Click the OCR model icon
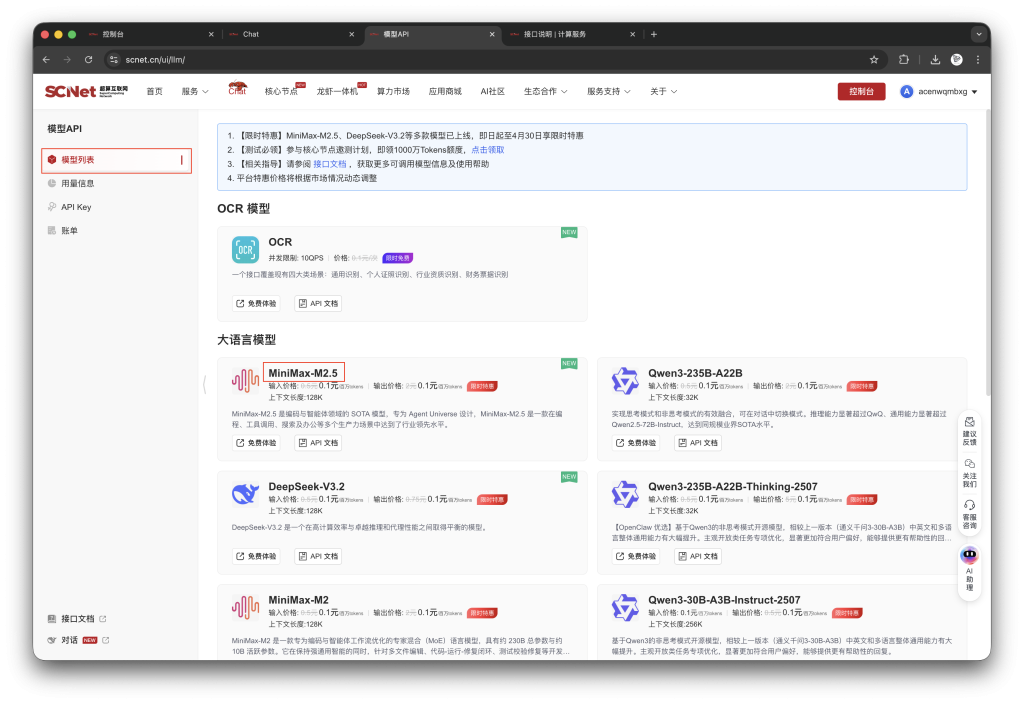This screenshot has height=704, width=1024. tap(245, 249)
